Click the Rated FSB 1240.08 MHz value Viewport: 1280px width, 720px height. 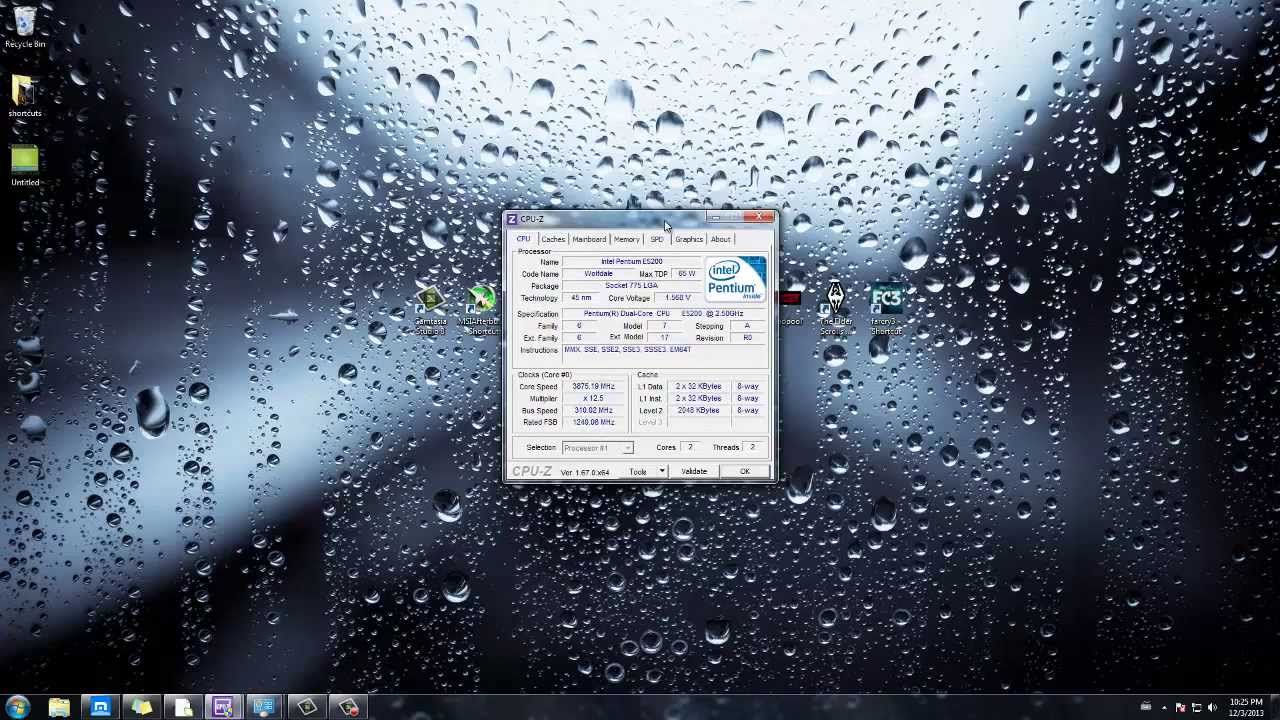tap(594, 423)
